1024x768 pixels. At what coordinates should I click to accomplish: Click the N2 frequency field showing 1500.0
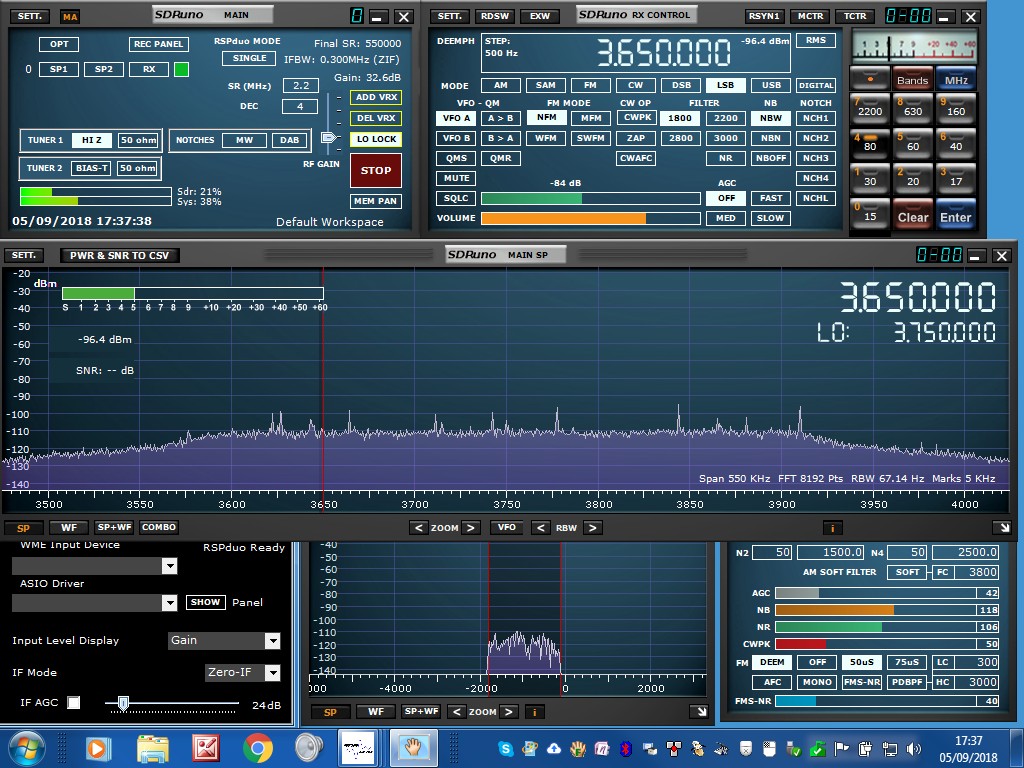point(831,552)
